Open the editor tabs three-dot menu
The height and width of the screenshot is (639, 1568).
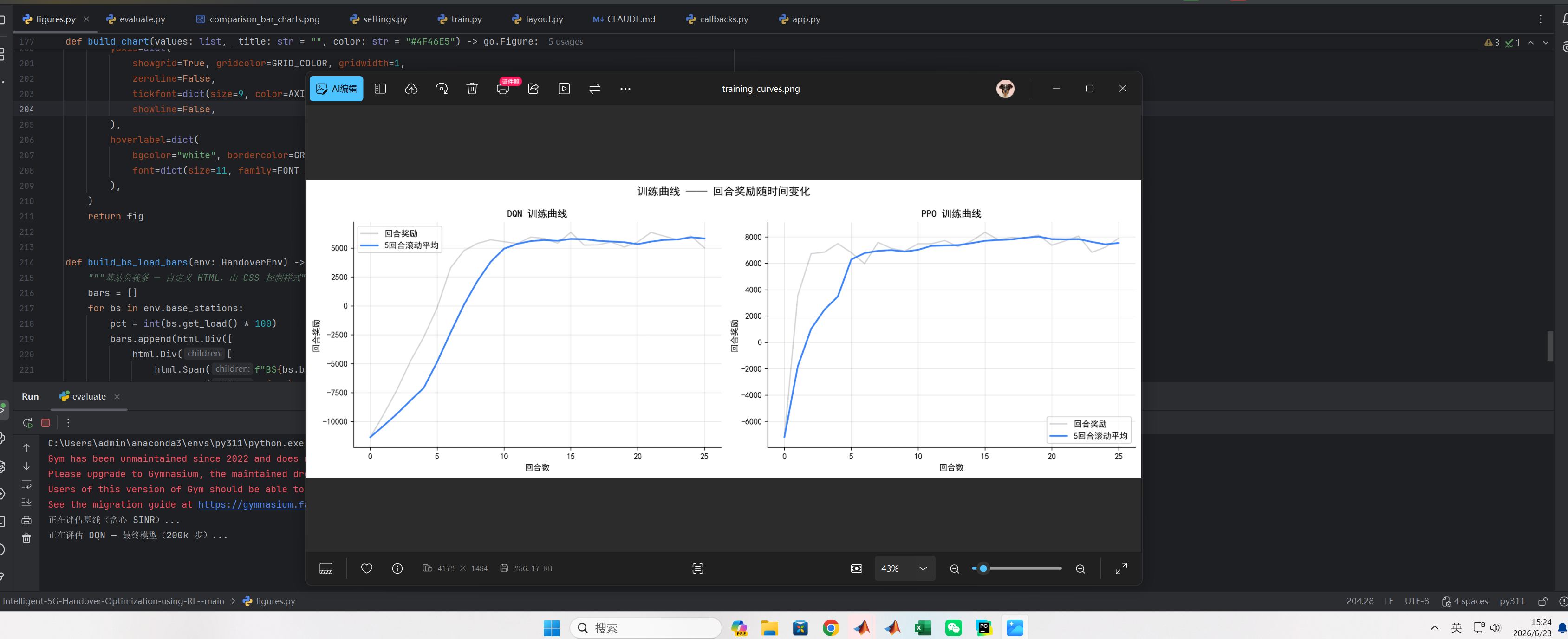(x=1541, y=19)
